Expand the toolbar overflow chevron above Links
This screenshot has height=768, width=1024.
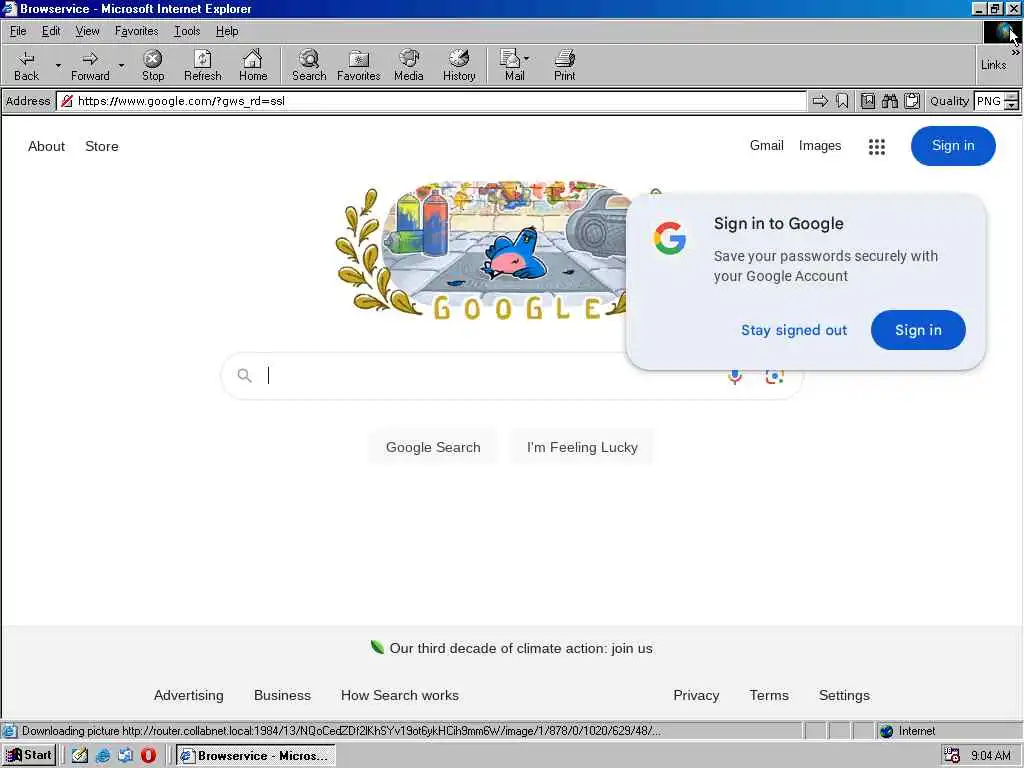pos(1015,52)
